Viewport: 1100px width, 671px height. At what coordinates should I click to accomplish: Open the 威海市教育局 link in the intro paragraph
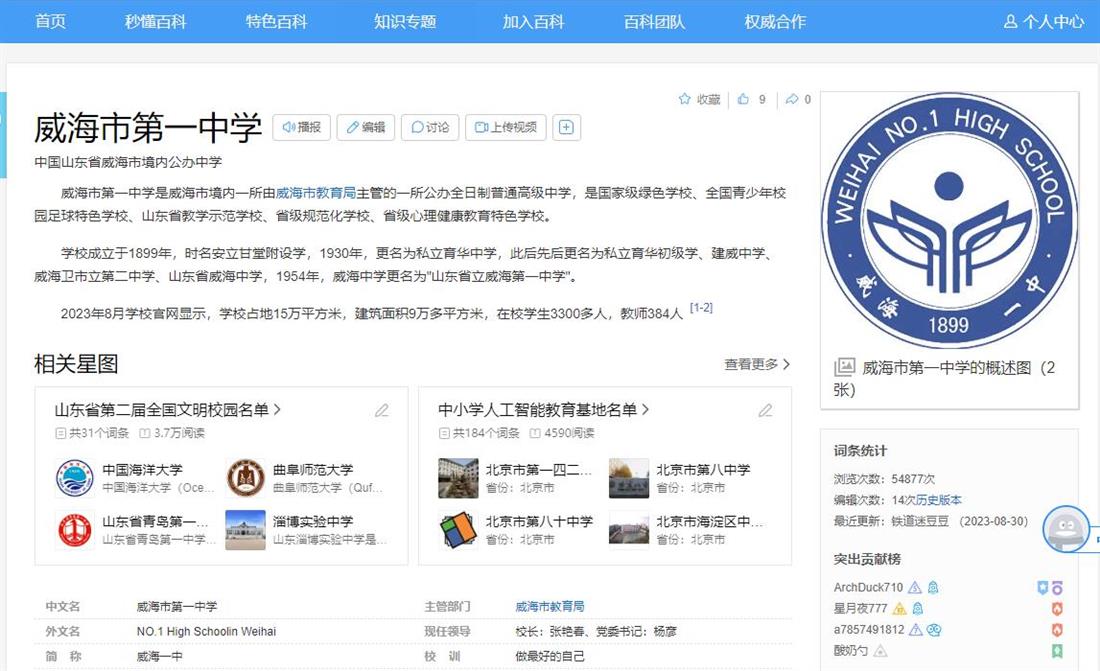(x=316, y=193)
